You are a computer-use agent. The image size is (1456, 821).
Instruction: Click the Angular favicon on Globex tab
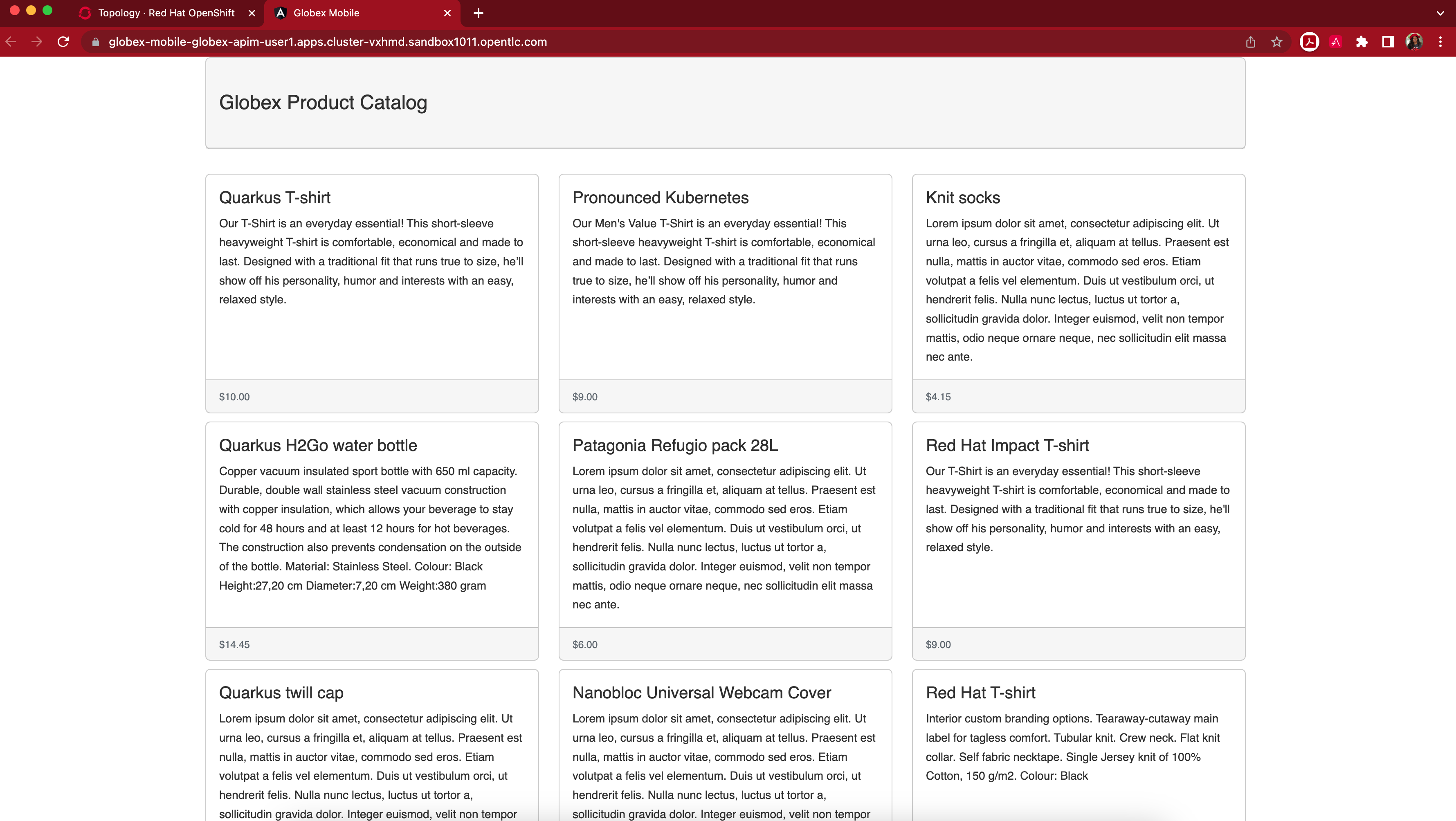280,13
